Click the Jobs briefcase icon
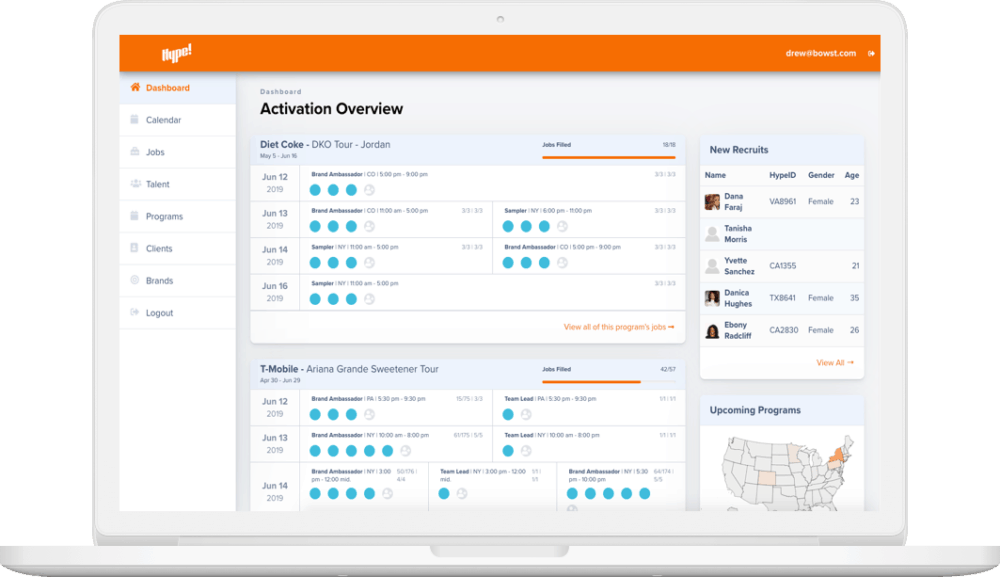Image resolution: width=1000 pixels, height=577 pixels. 135,151
